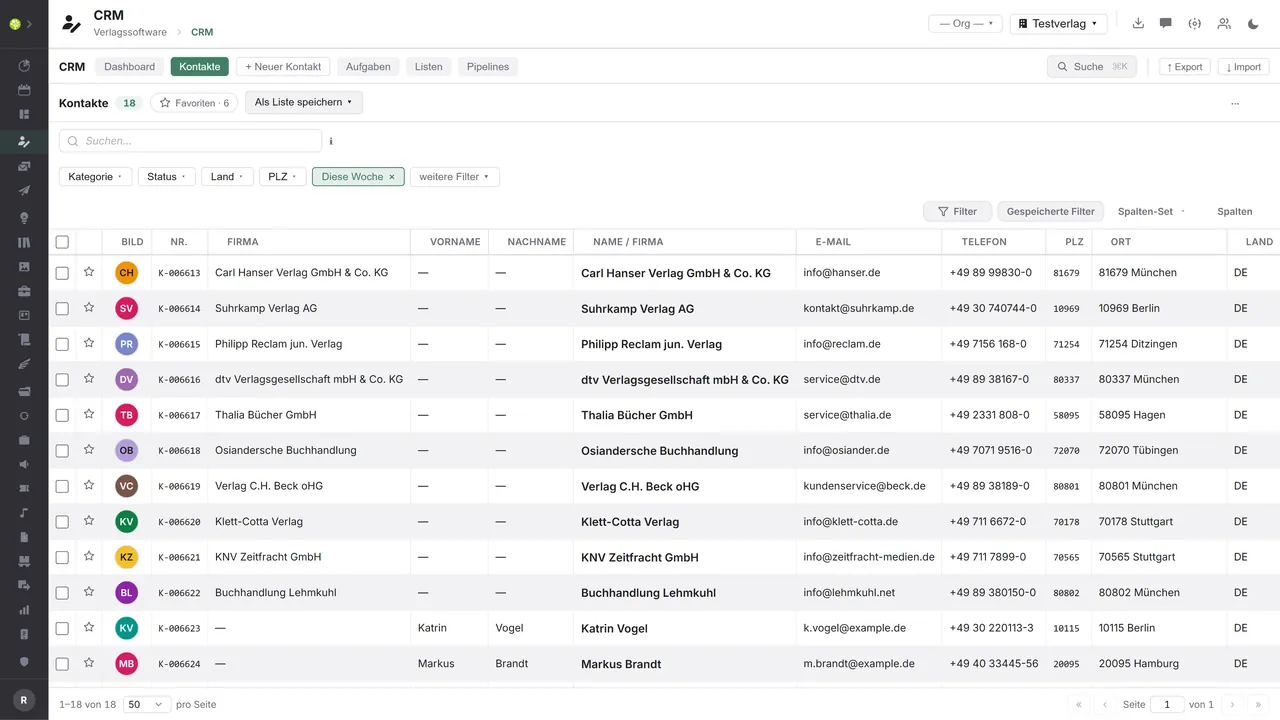
Task: Click the info icon next to the search field
Action: pos(331,141)
